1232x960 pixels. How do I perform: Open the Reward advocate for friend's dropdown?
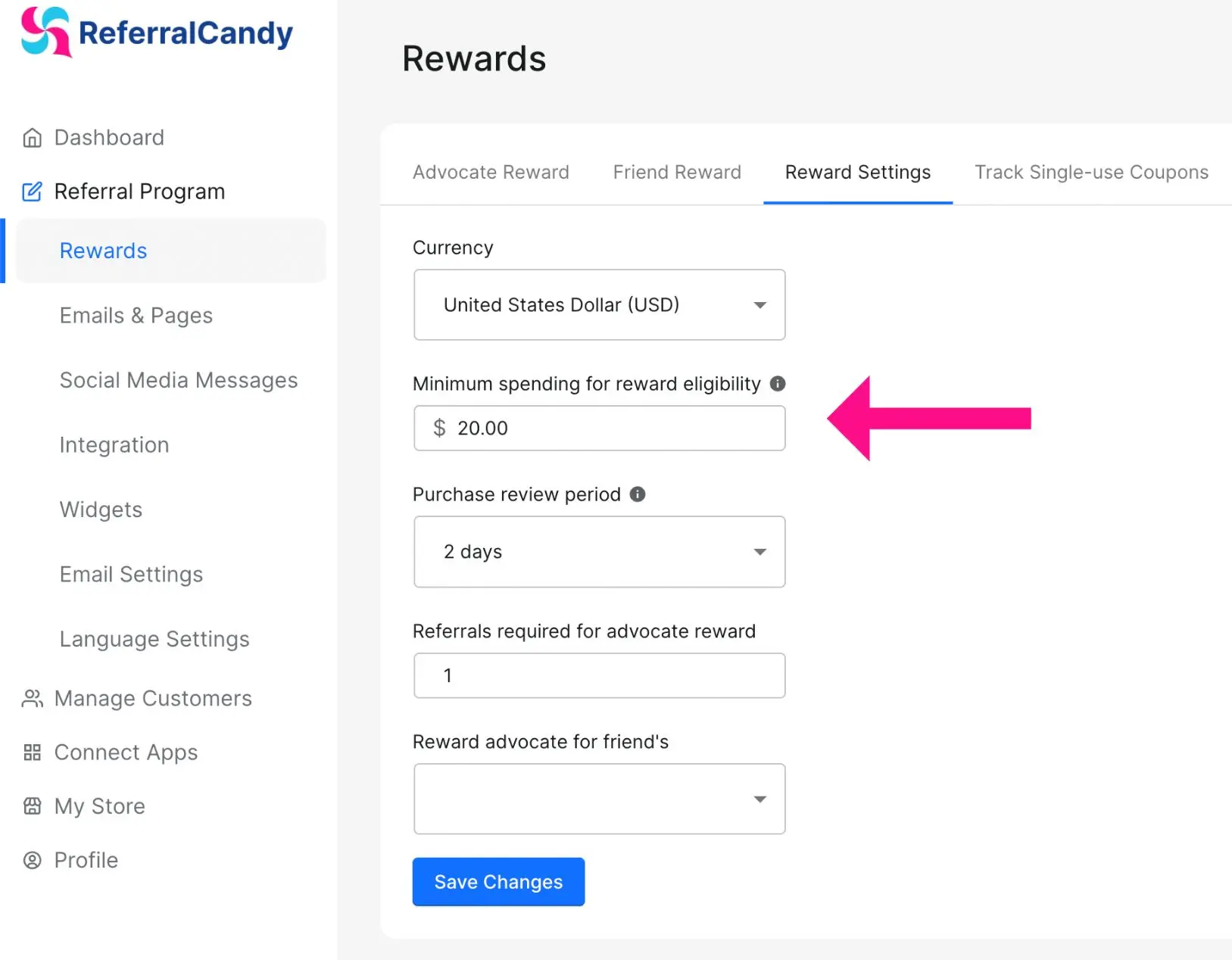pyautogui.click(x=600, y=799)
